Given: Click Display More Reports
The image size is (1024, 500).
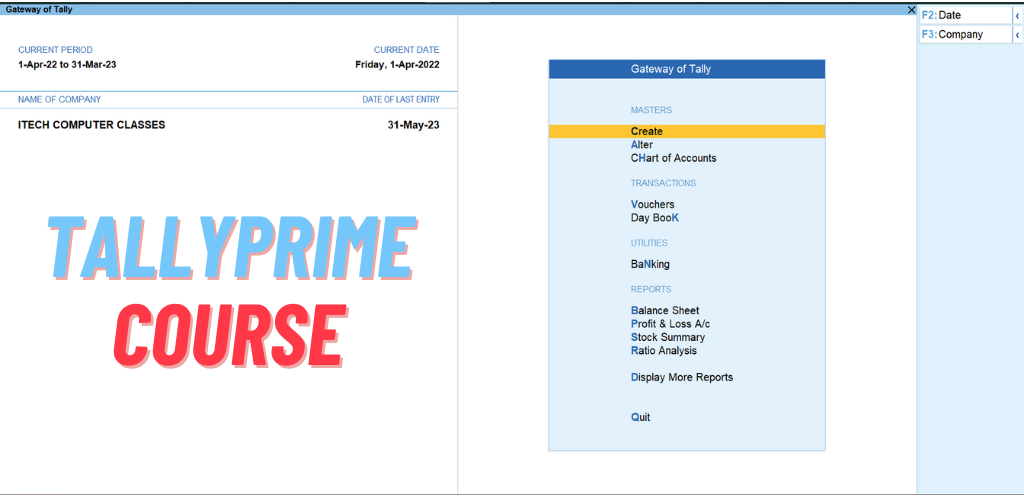Looking at the screenshot, I should (682, 377).
